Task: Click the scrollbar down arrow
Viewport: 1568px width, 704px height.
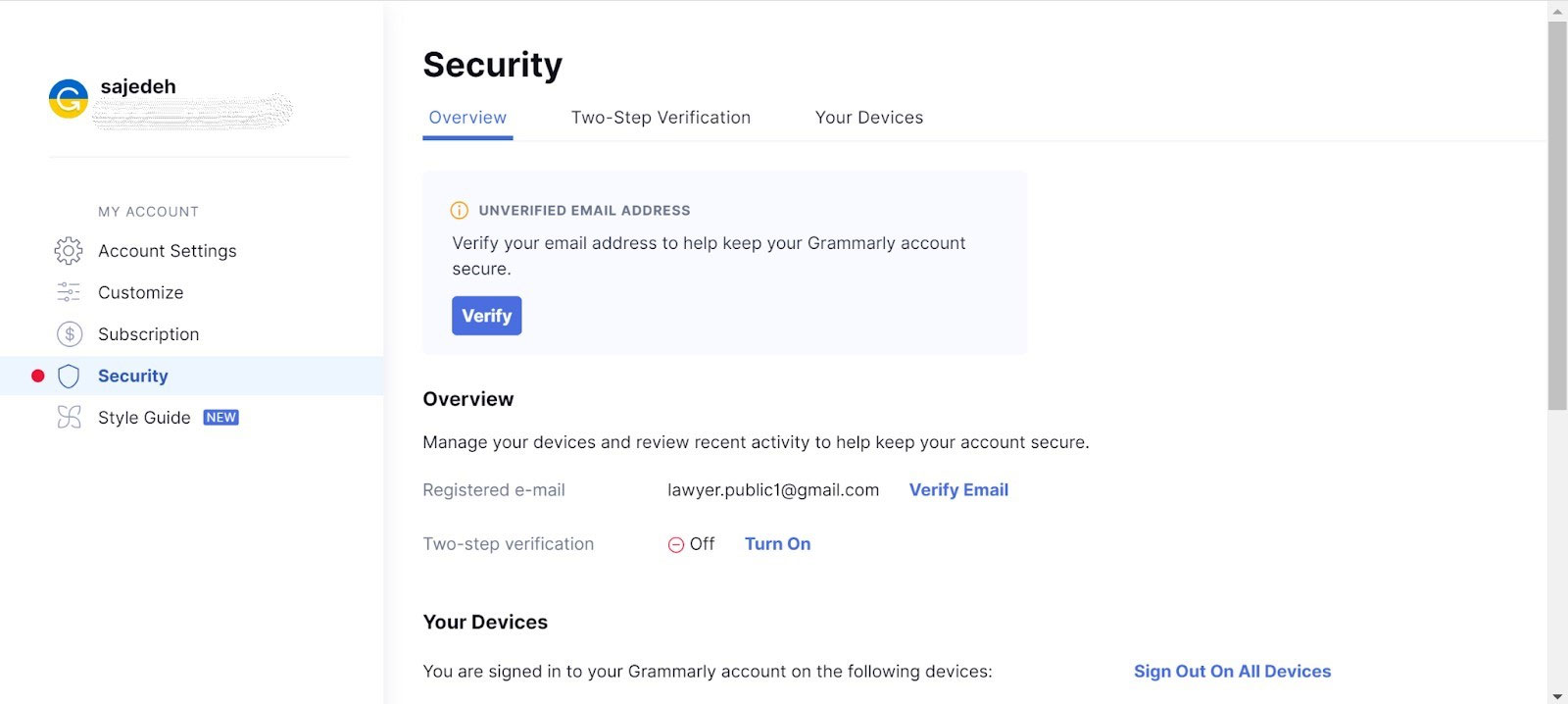Action: [1557, 695]
